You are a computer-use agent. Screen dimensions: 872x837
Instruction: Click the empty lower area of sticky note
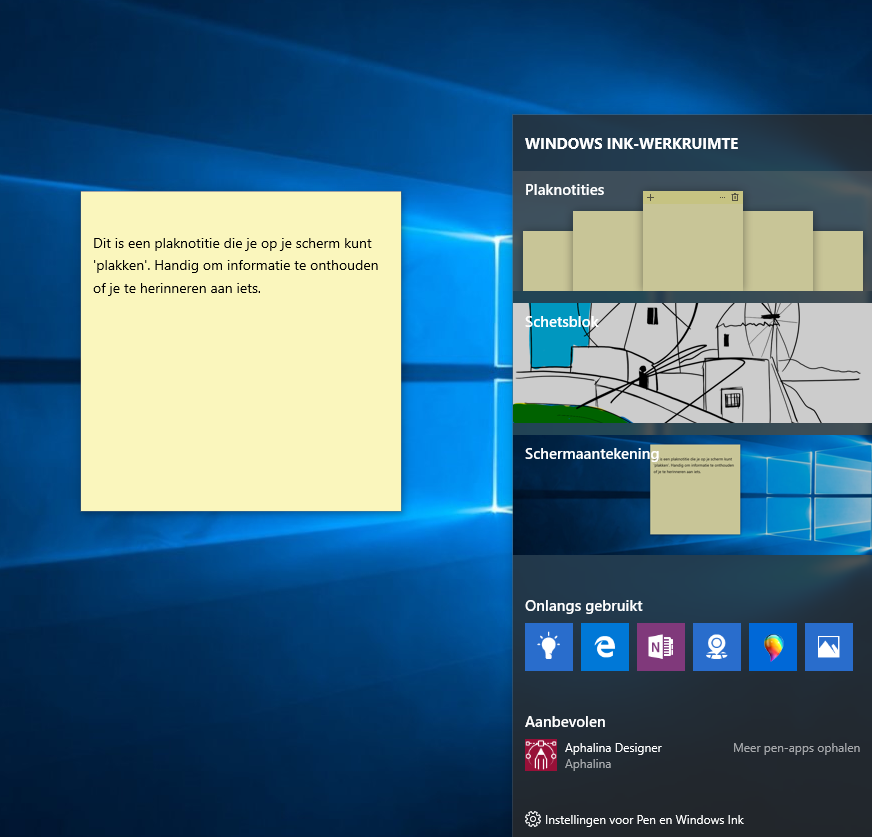tap(240, 420)
